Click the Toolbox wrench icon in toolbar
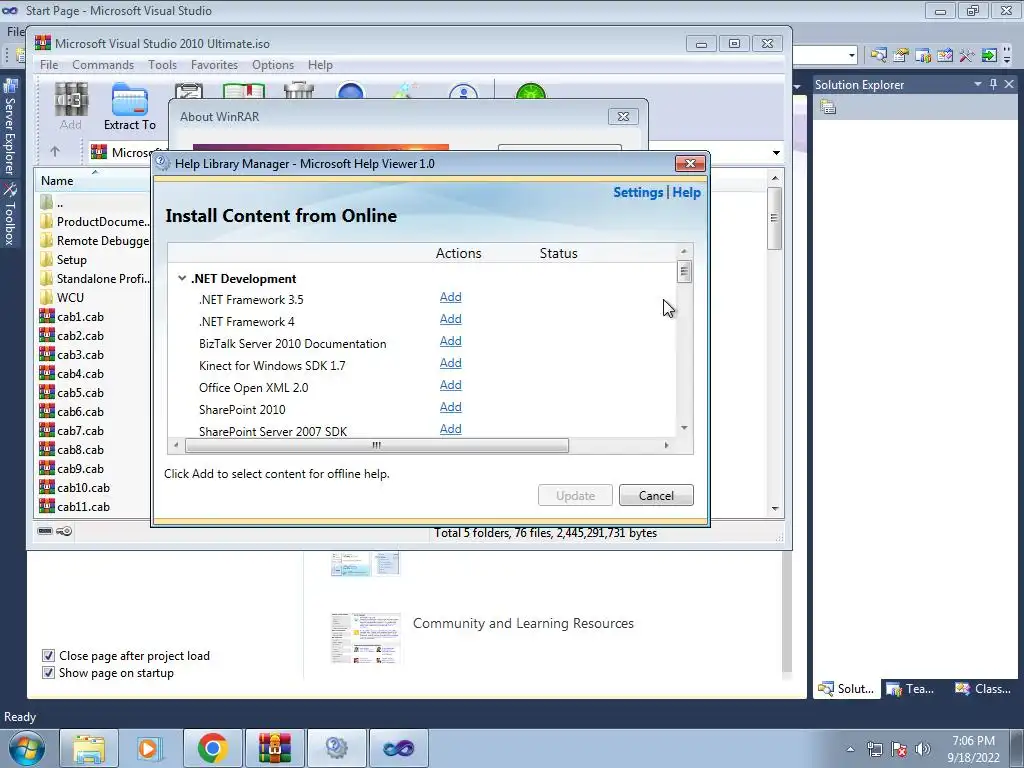1024x768 pixels. click(967, 56)
